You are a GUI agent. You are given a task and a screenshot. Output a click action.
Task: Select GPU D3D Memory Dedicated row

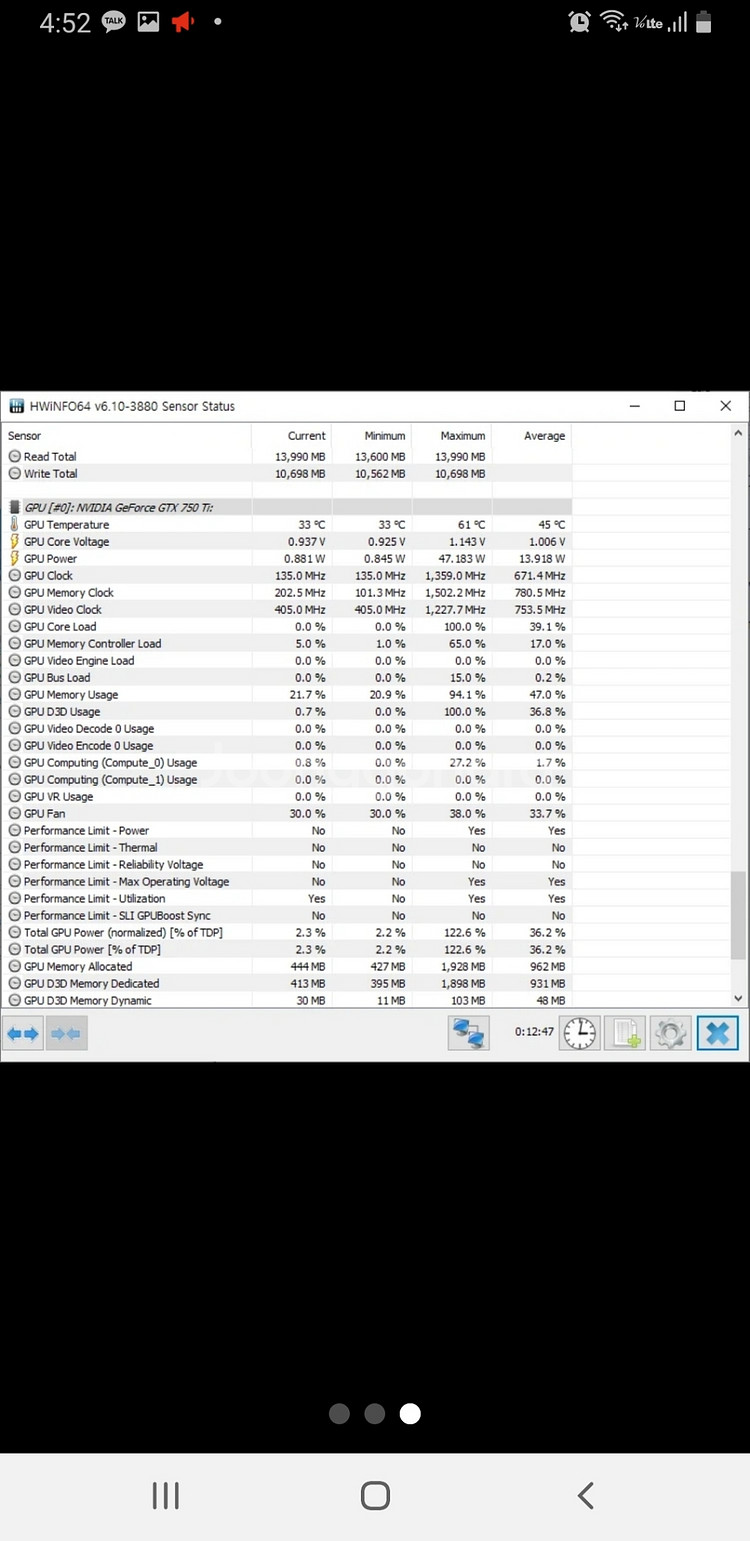click(x=287, y=983)
